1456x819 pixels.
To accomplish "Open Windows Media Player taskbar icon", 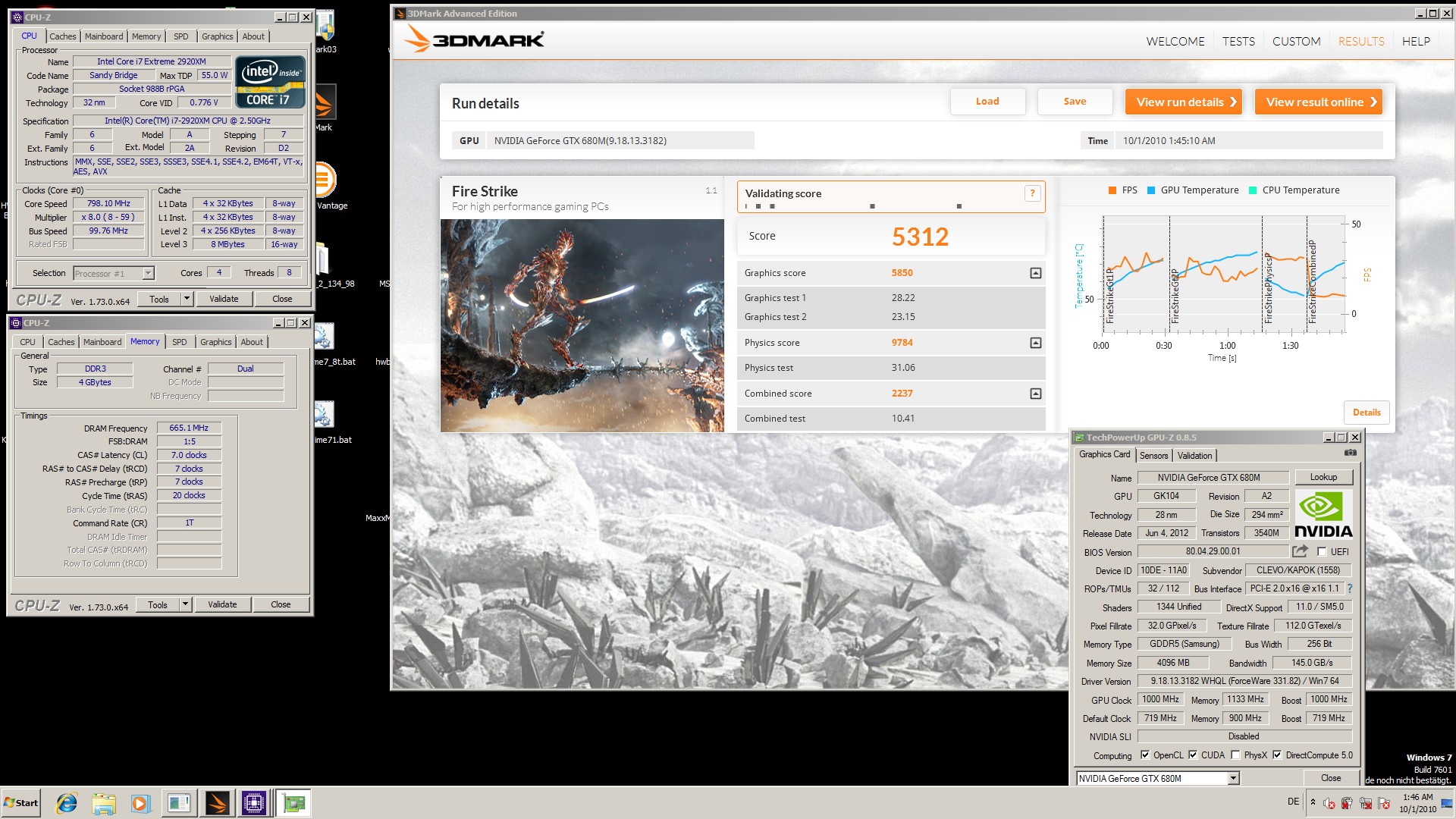I will (x=140, y=803).
